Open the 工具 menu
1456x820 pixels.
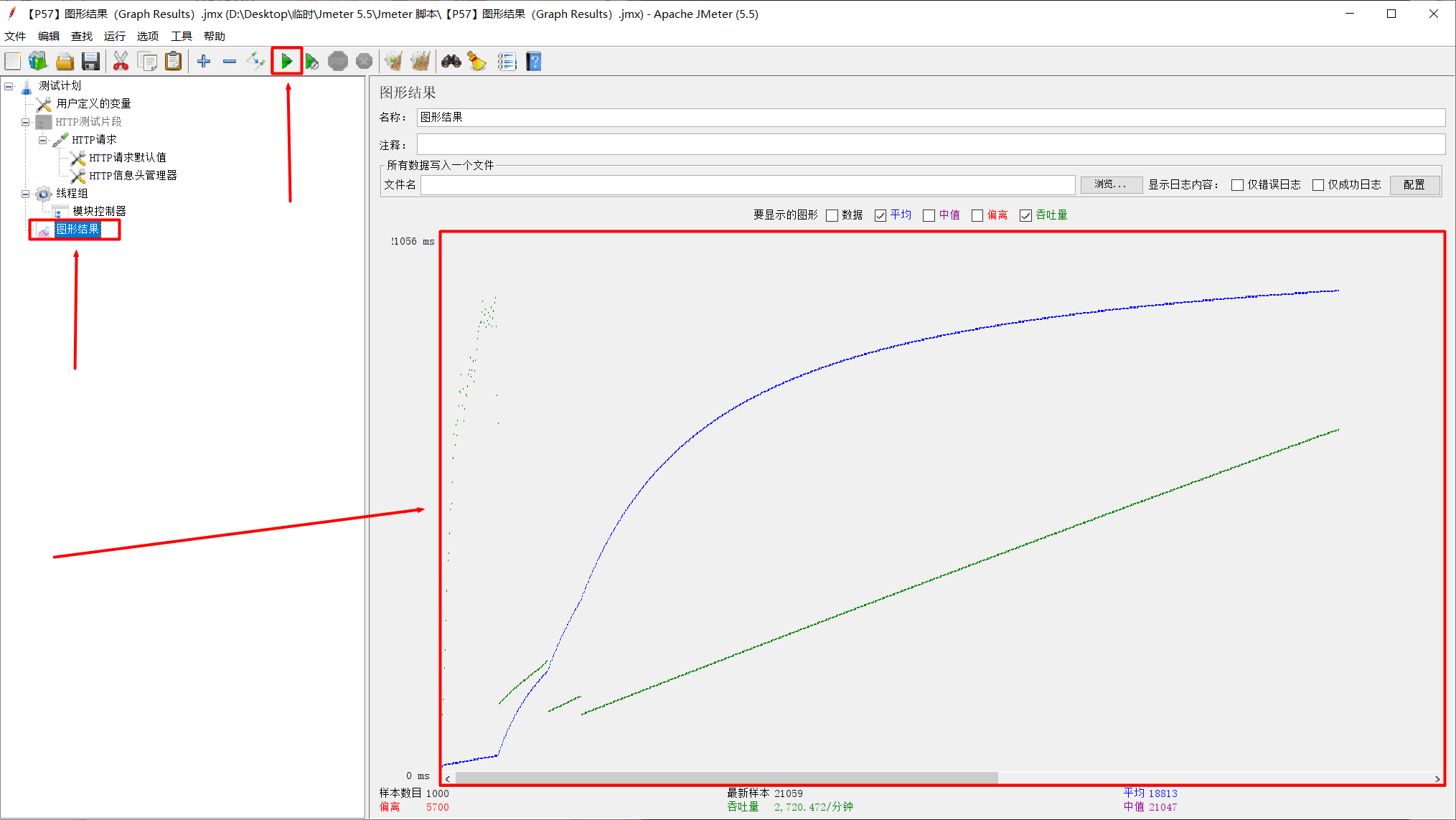(x=182, y=37)
